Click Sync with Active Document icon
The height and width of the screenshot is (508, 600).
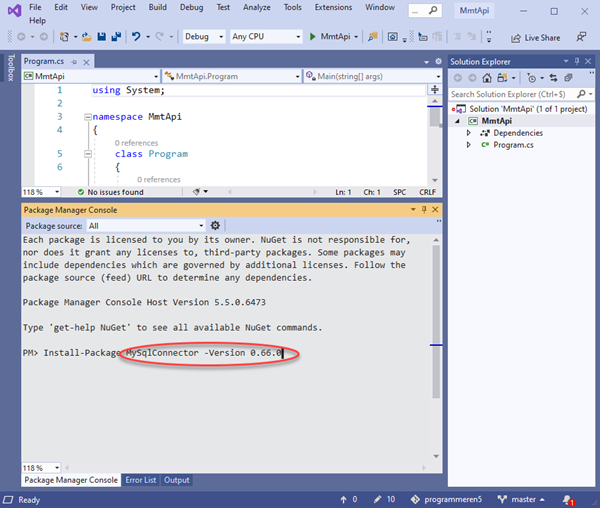(x=553, y=78)
